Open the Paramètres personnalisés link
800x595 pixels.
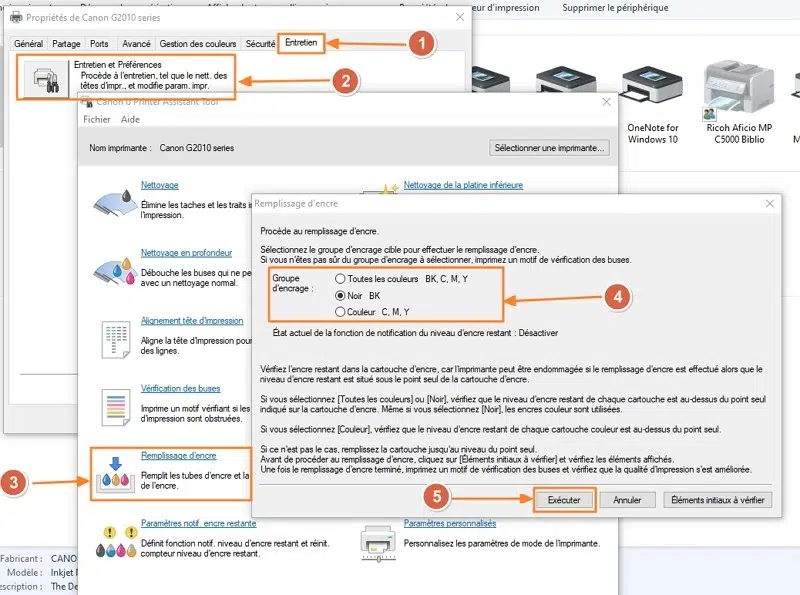[449, 523]
